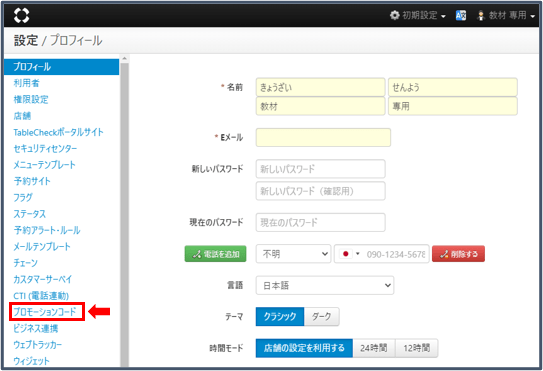Viewport: 543px width, 371px height.
Task: Open 利用者 settings page
Action: click(x=27, y=83)
